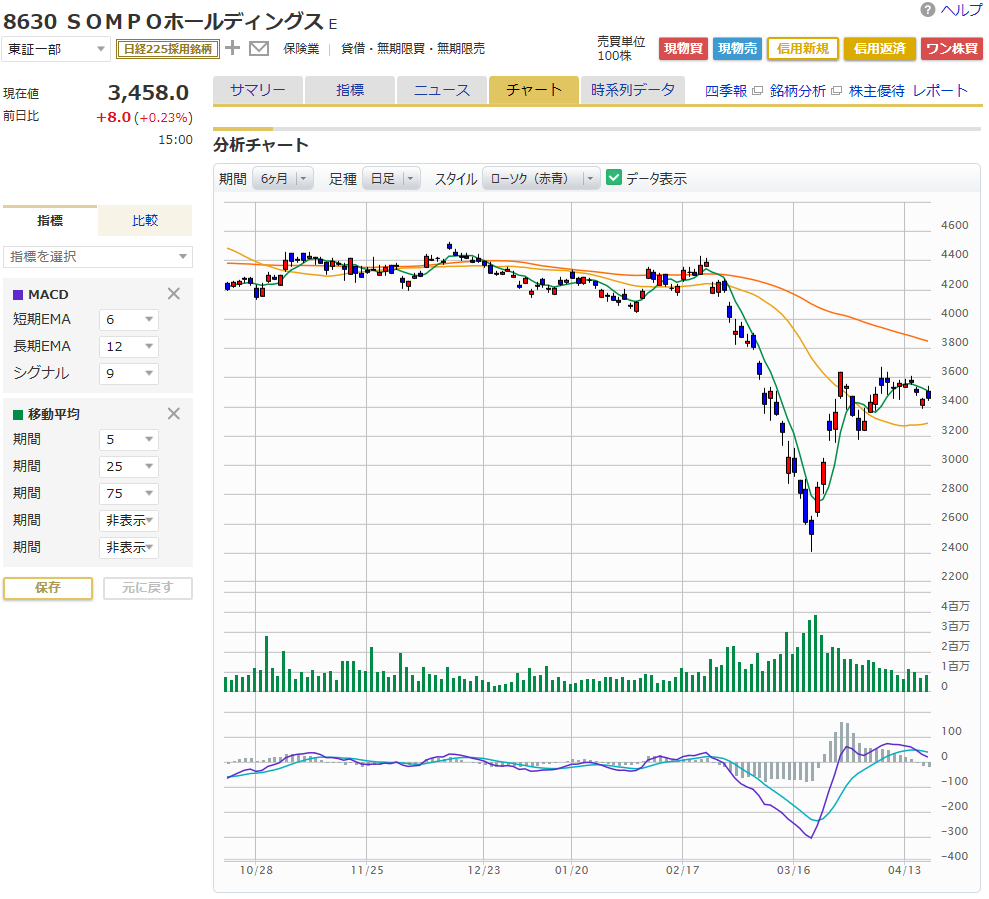Switch to the サマリー tab

(x=258, y=90)
